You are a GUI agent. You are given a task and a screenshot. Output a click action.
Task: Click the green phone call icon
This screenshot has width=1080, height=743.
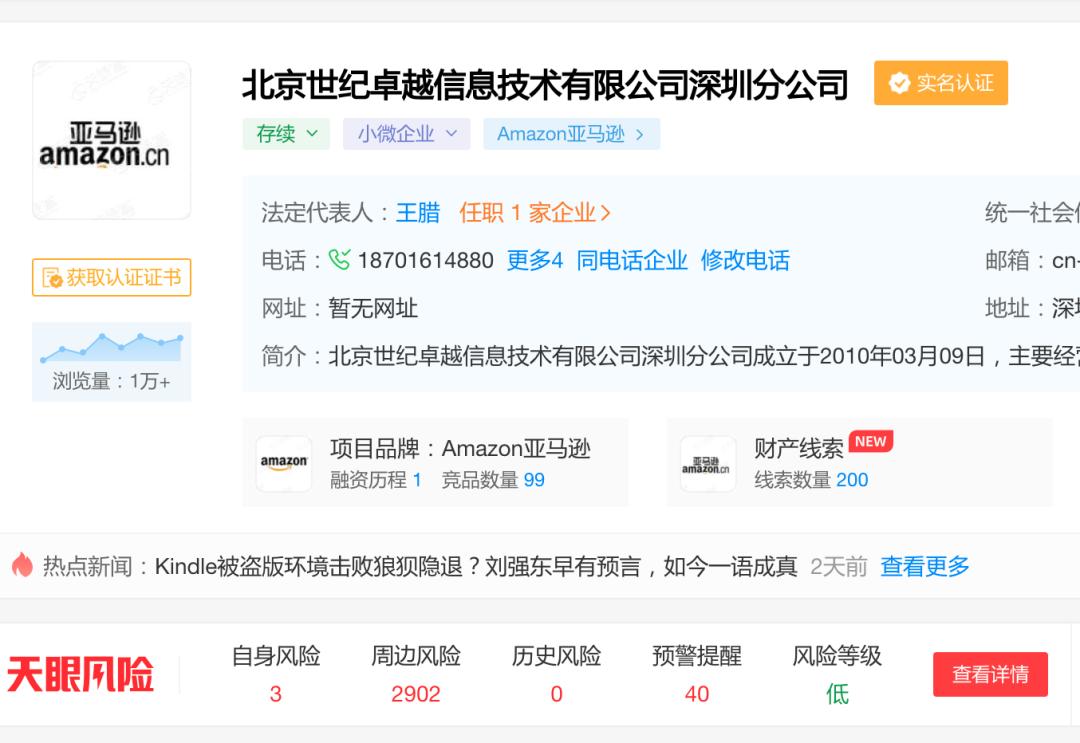pyautogui.click(x=340, y=260)
